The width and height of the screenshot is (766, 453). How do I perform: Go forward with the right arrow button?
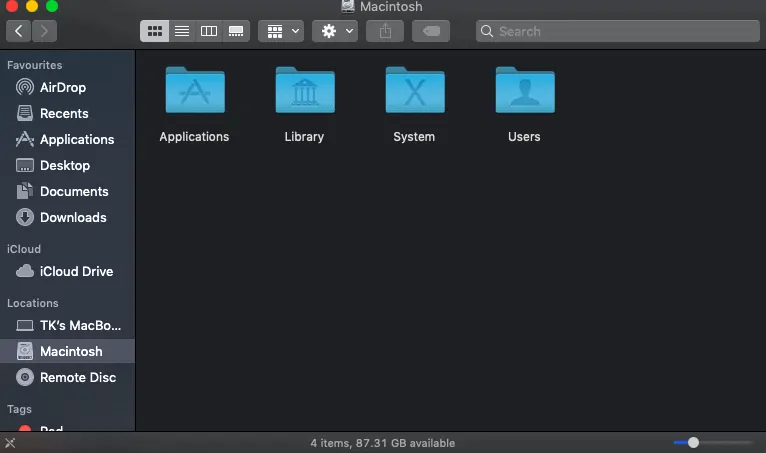(44, 31)
